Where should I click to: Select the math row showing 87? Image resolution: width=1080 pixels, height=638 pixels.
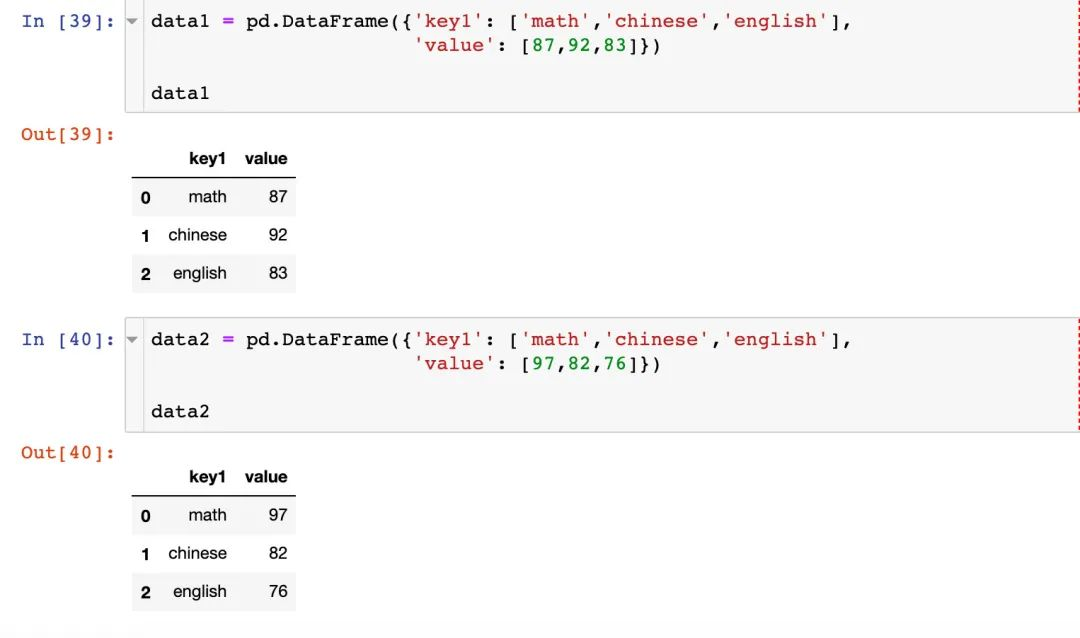pyautogui.click(x=214, y=197)
